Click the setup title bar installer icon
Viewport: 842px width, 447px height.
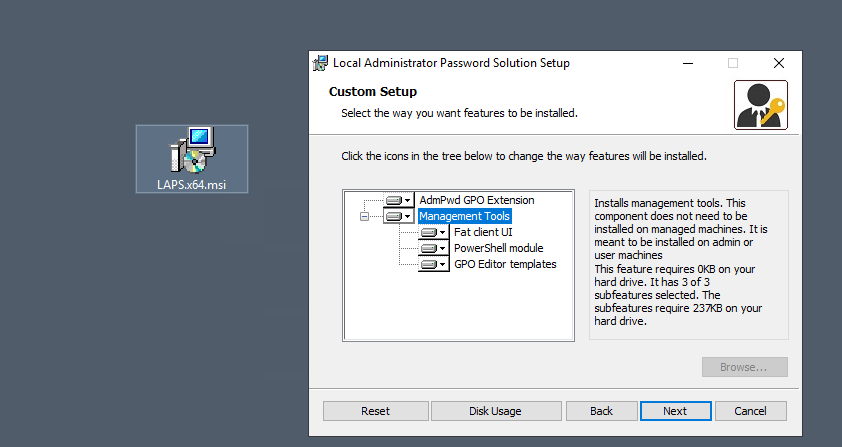320,63
